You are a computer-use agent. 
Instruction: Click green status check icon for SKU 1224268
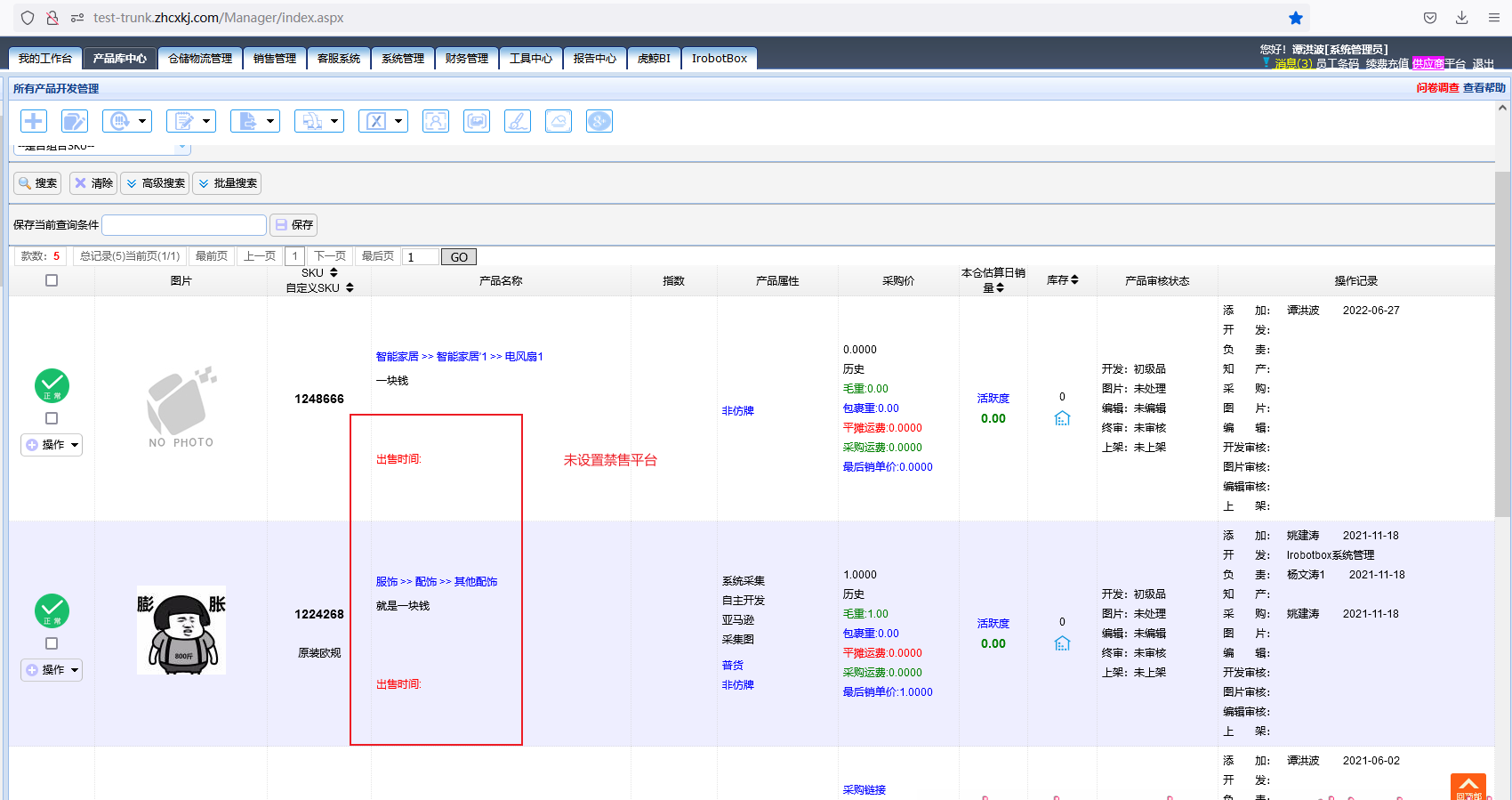[52, 610]
